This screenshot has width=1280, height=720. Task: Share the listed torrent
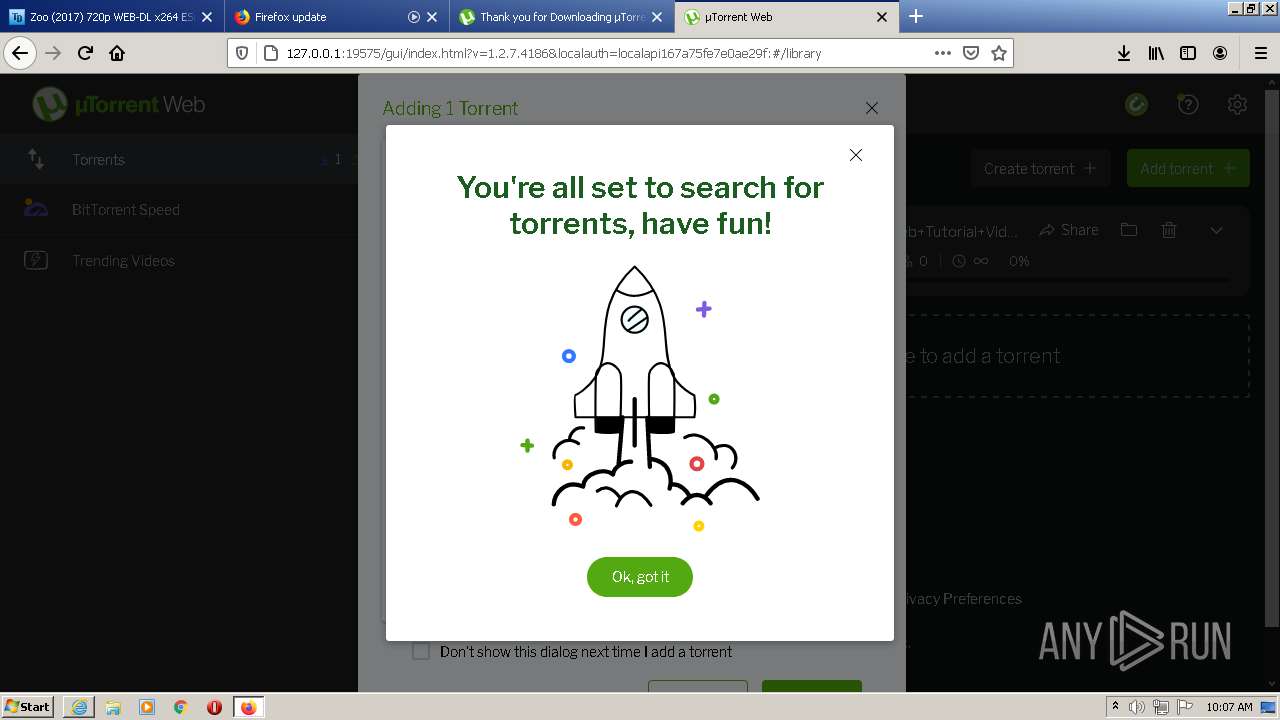pyautogui.click(x=1069, y=230)
